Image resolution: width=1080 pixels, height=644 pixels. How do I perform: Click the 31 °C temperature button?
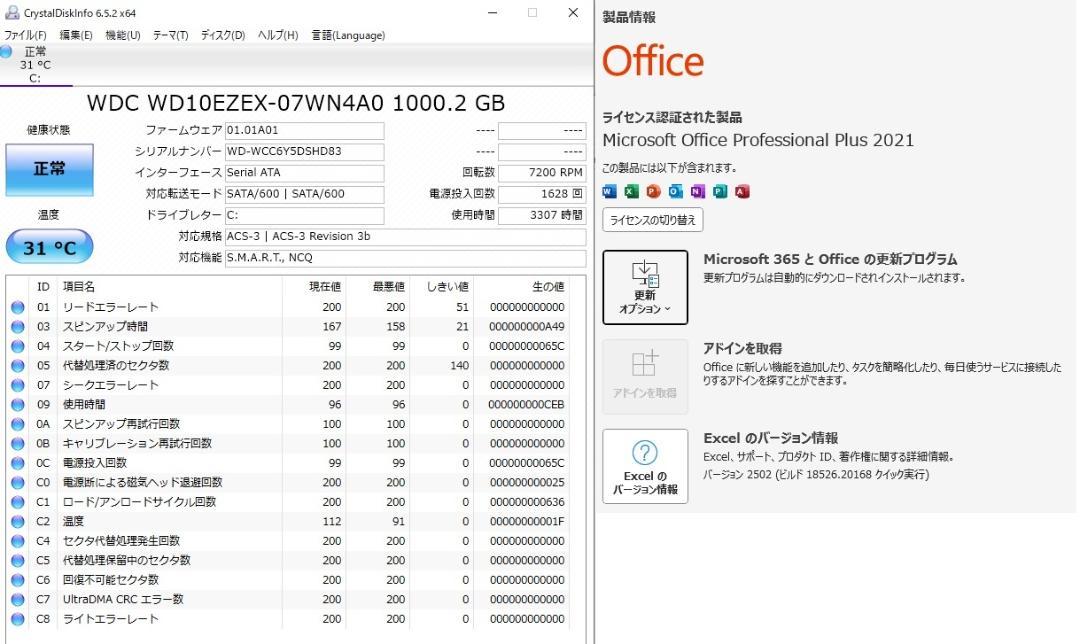[50, 247]
